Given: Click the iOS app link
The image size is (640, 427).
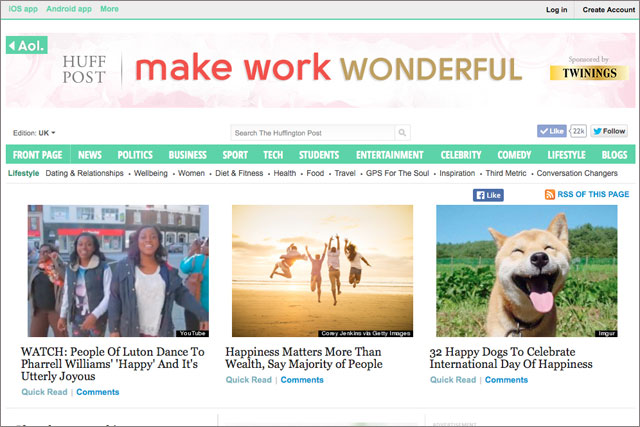Looking at the screenshot, I should (23, 9).
